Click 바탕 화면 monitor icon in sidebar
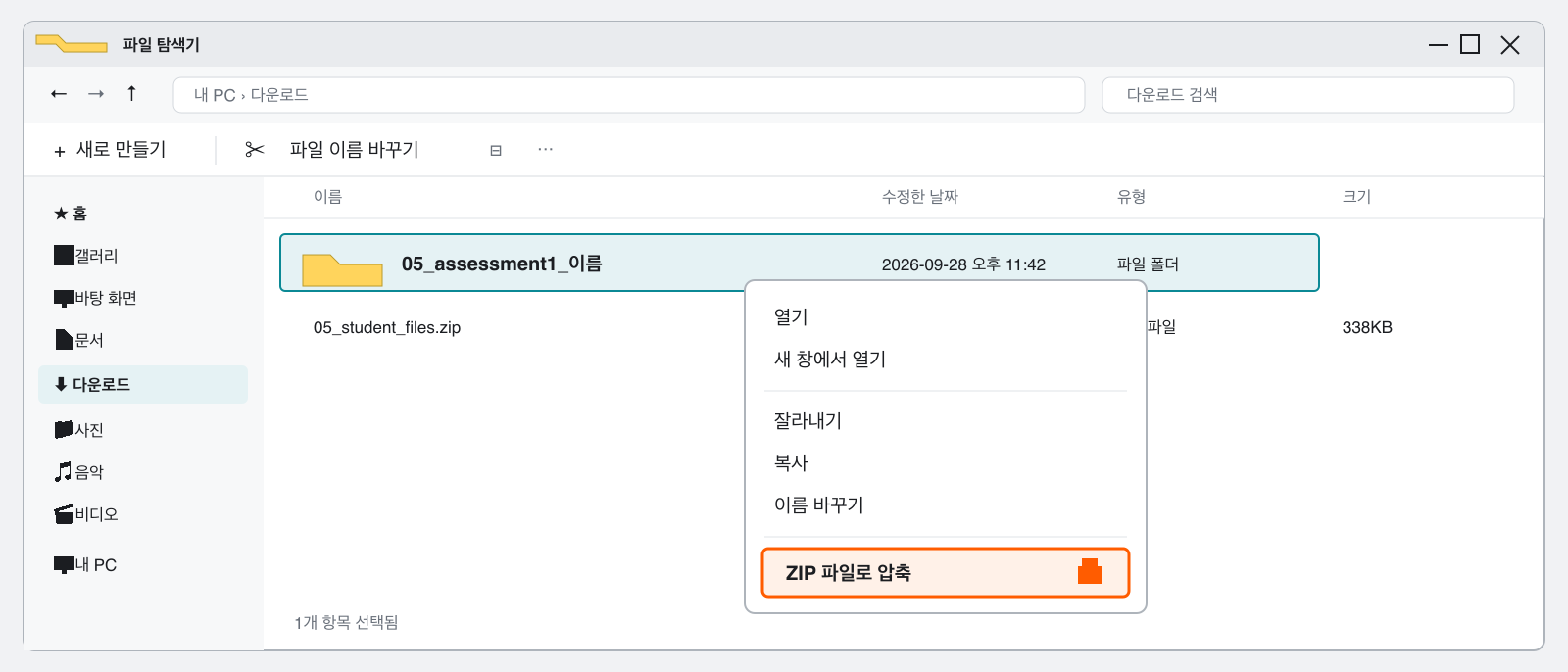 [64, 298]
